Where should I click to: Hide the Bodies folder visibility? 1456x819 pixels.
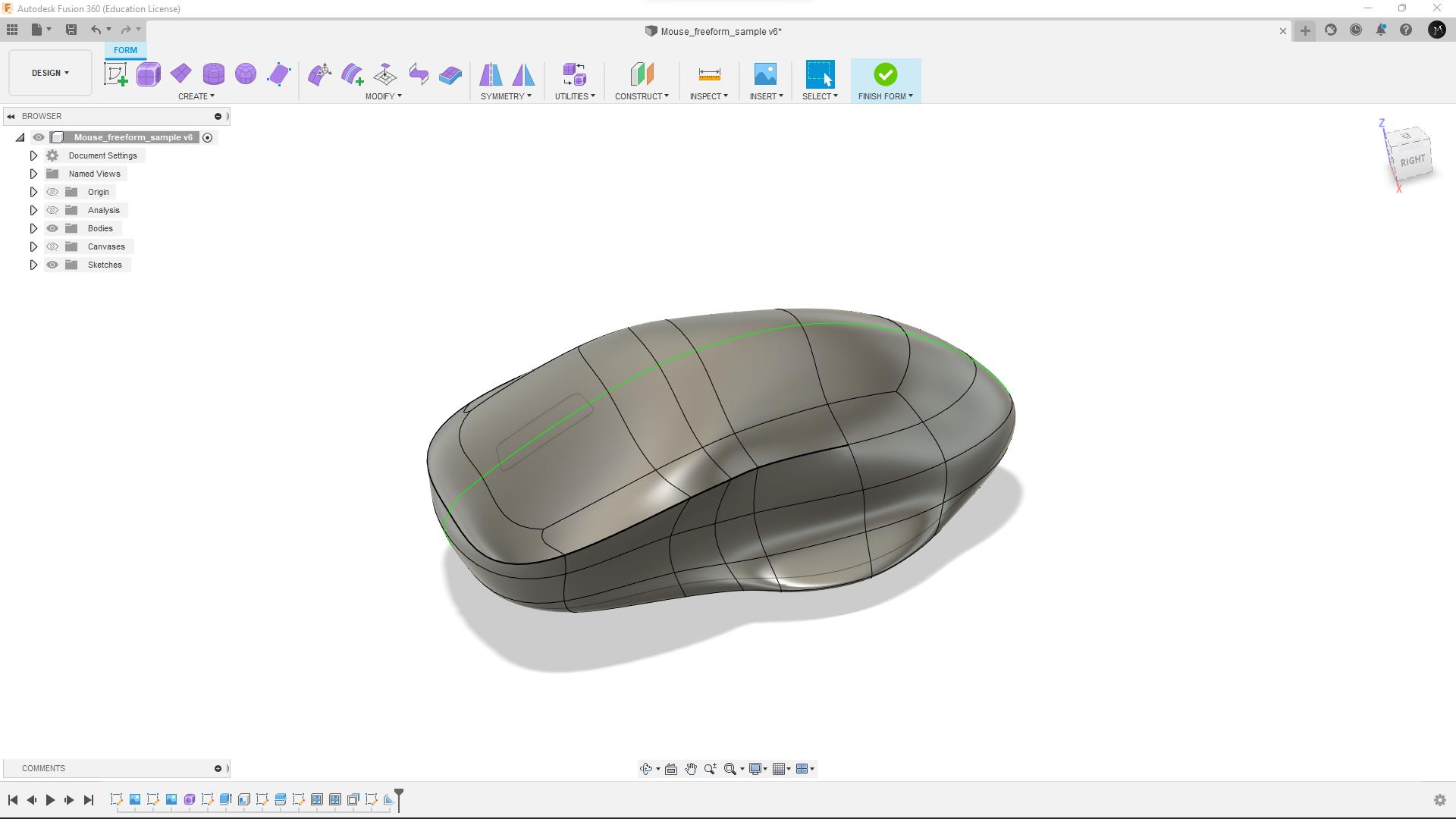(x=52, y=228)
